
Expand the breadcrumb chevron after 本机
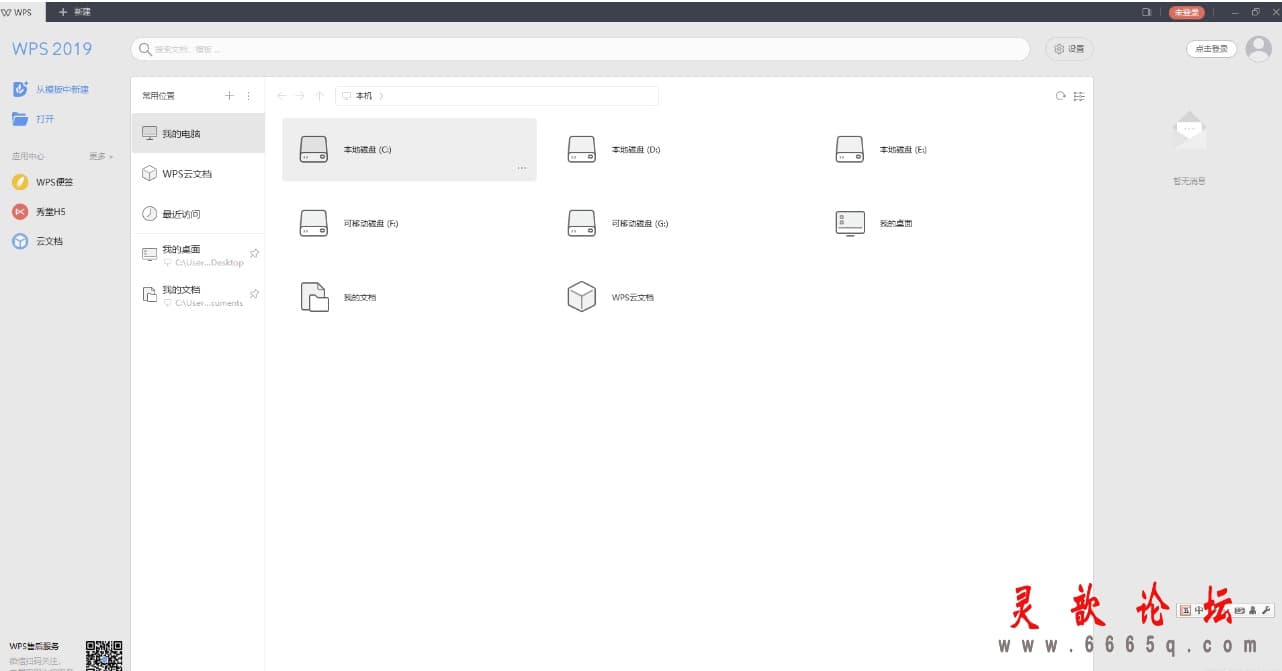click(x=381, y=96)
